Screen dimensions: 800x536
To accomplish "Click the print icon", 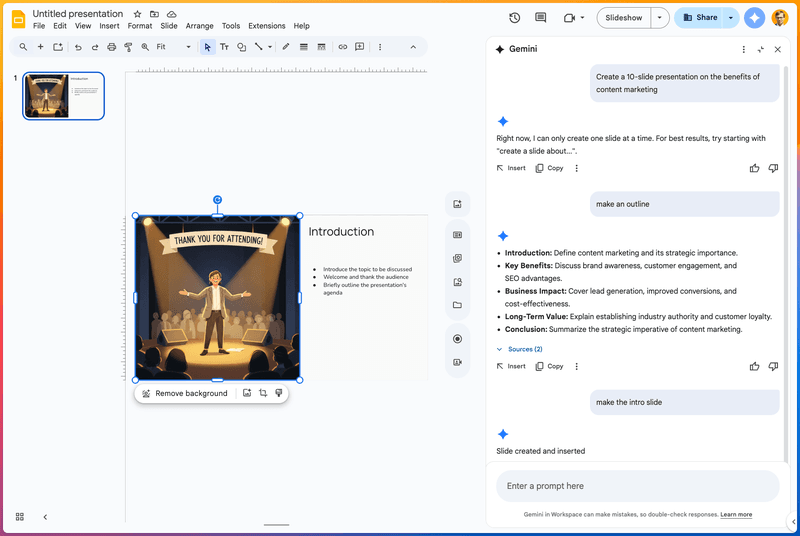I will [x=112, y=47].
